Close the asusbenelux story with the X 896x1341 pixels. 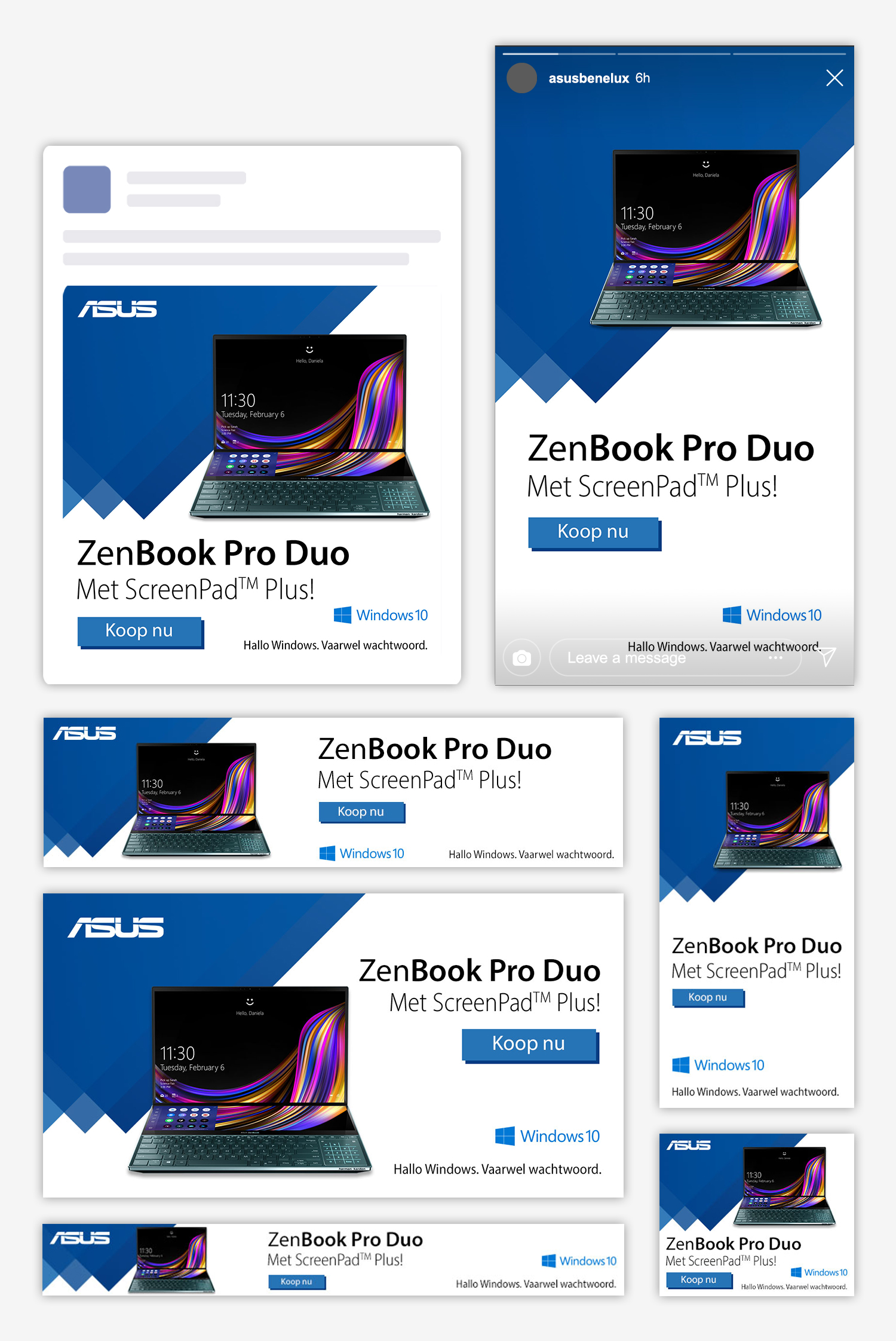point(834,78)
